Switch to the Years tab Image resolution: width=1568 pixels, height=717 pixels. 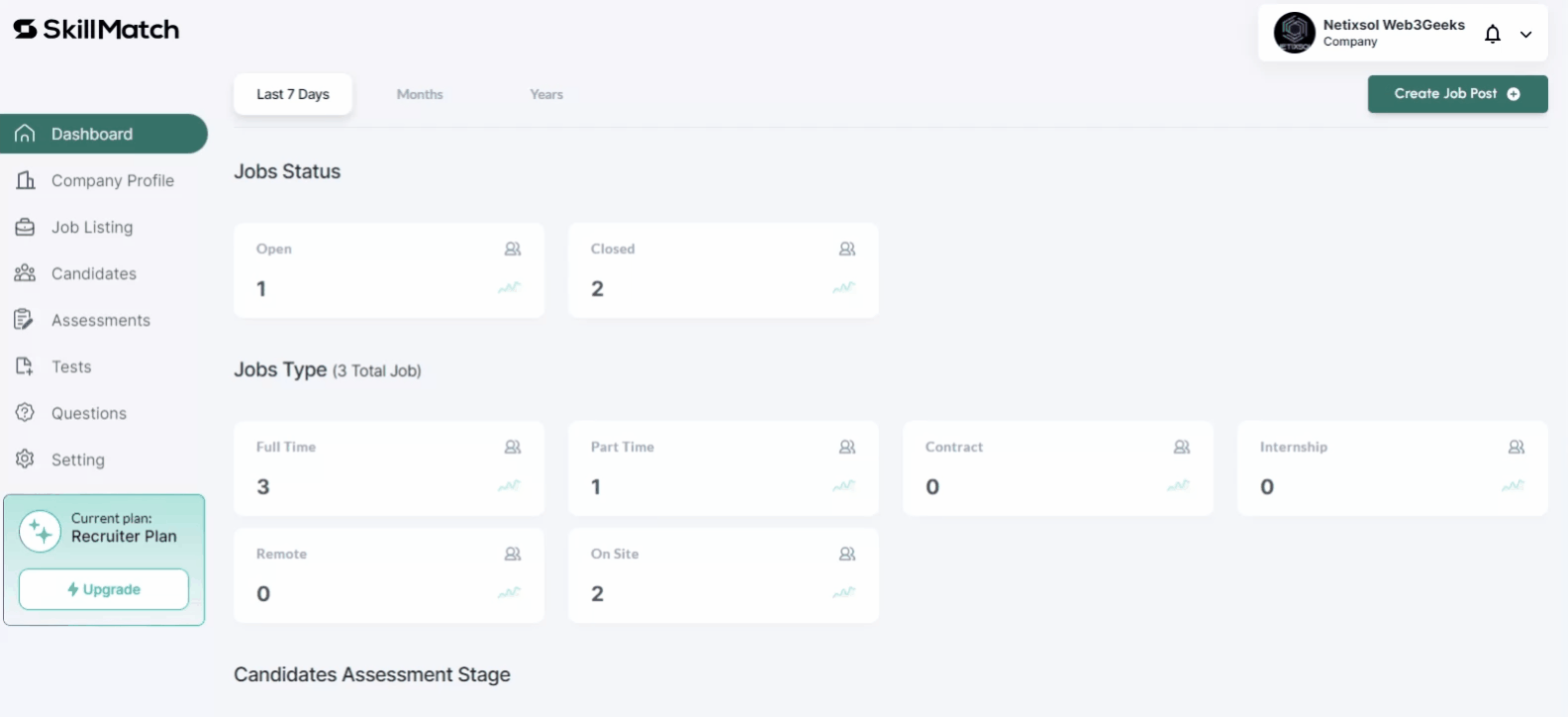tap(546, 94)
